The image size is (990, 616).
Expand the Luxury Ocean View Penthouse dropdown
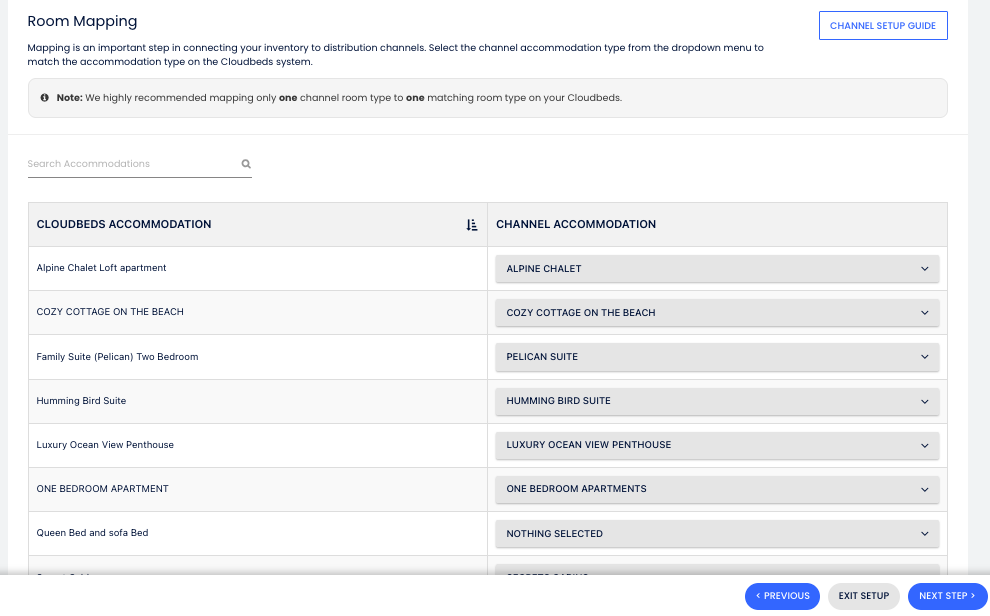(x=717, y=445)
